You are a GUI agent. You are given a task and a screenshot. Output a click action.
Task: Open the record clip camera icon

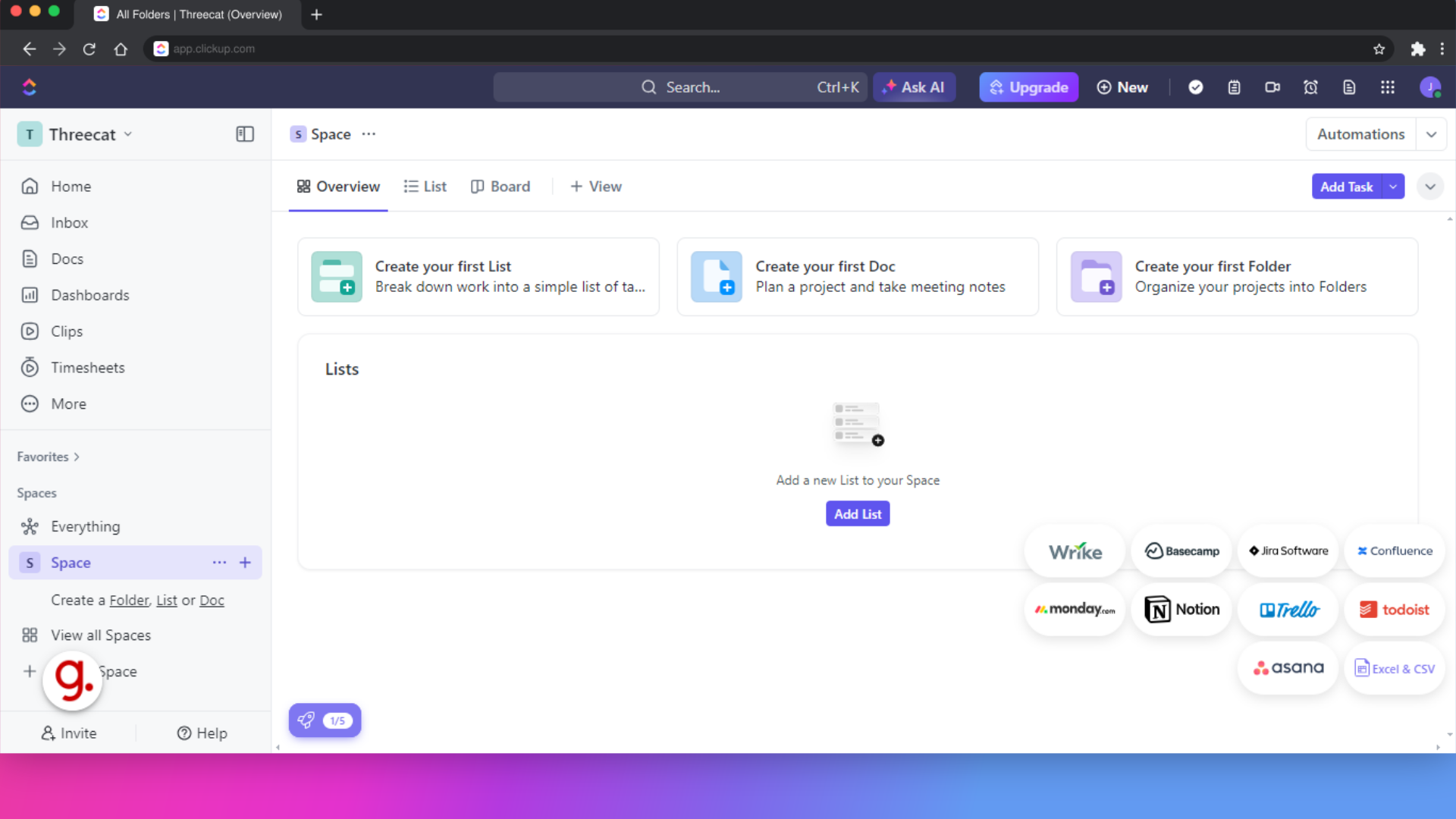1272,87
